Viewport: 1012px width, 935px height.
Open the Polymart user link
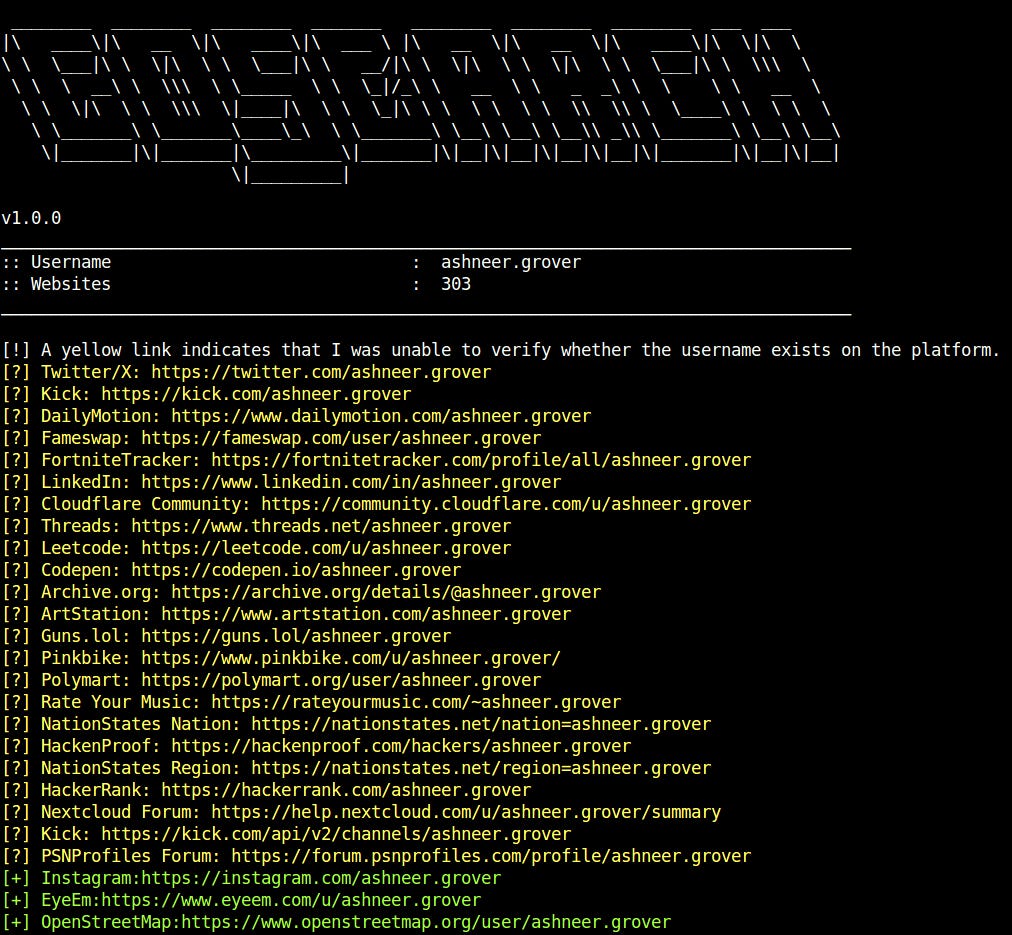click(x=341, y=679)
